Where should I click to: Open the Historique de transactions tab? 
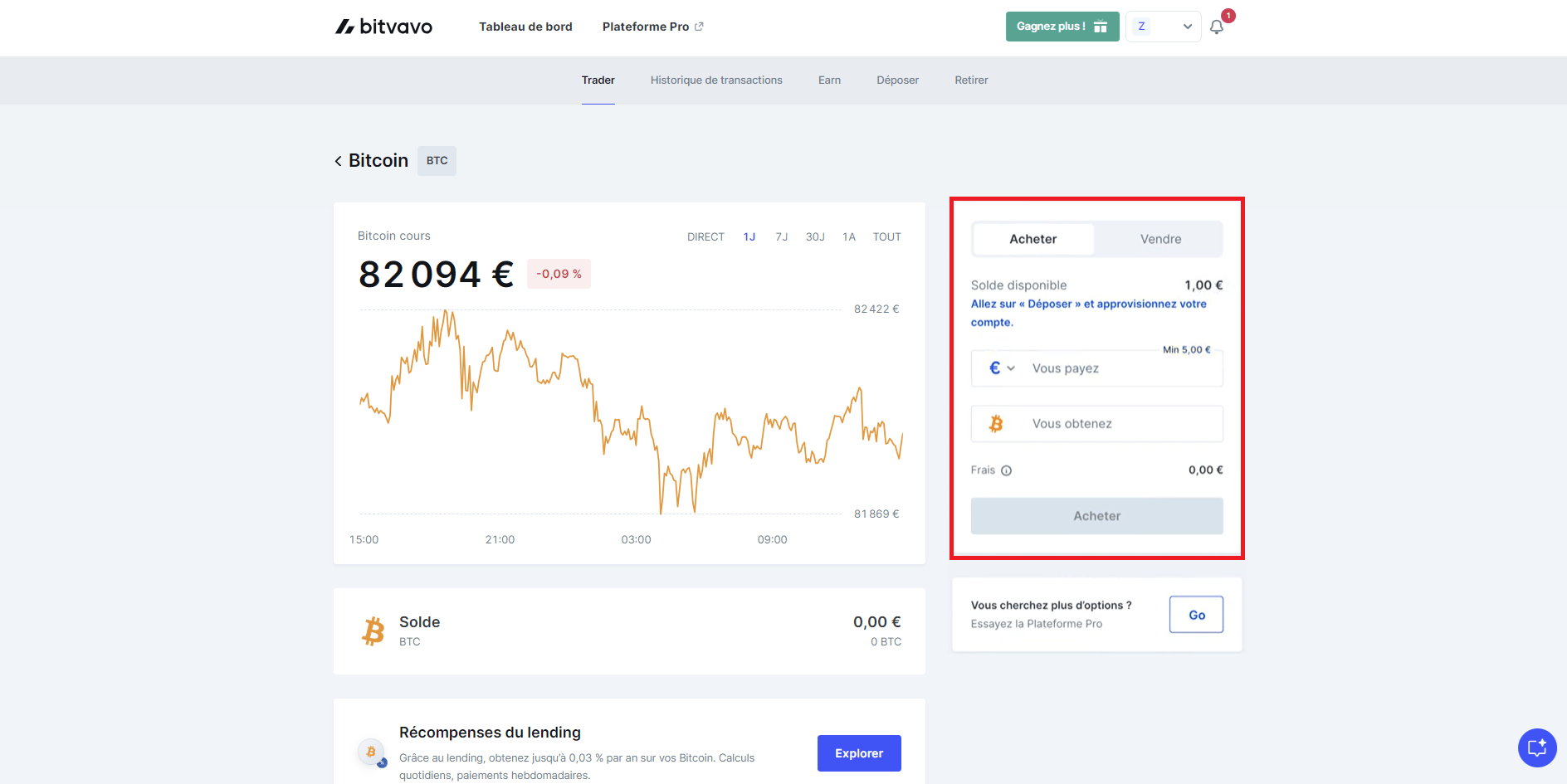[x=716, y=80]
